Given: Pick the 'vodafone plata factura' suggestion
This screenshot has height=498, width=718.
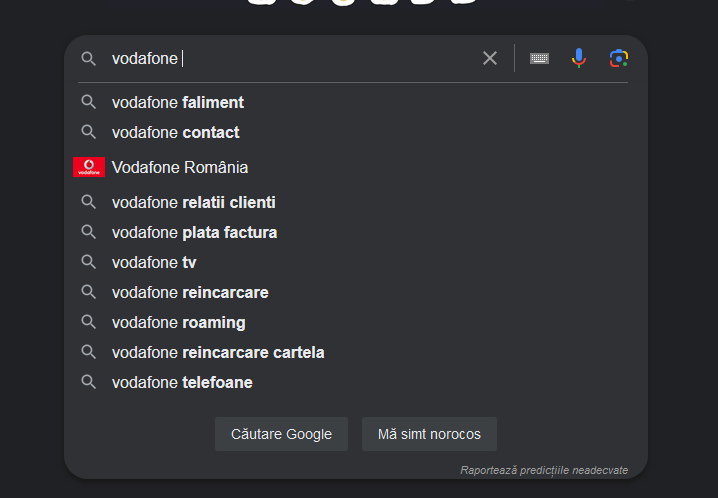Looking at the screenshot, I should pos(194,232).
